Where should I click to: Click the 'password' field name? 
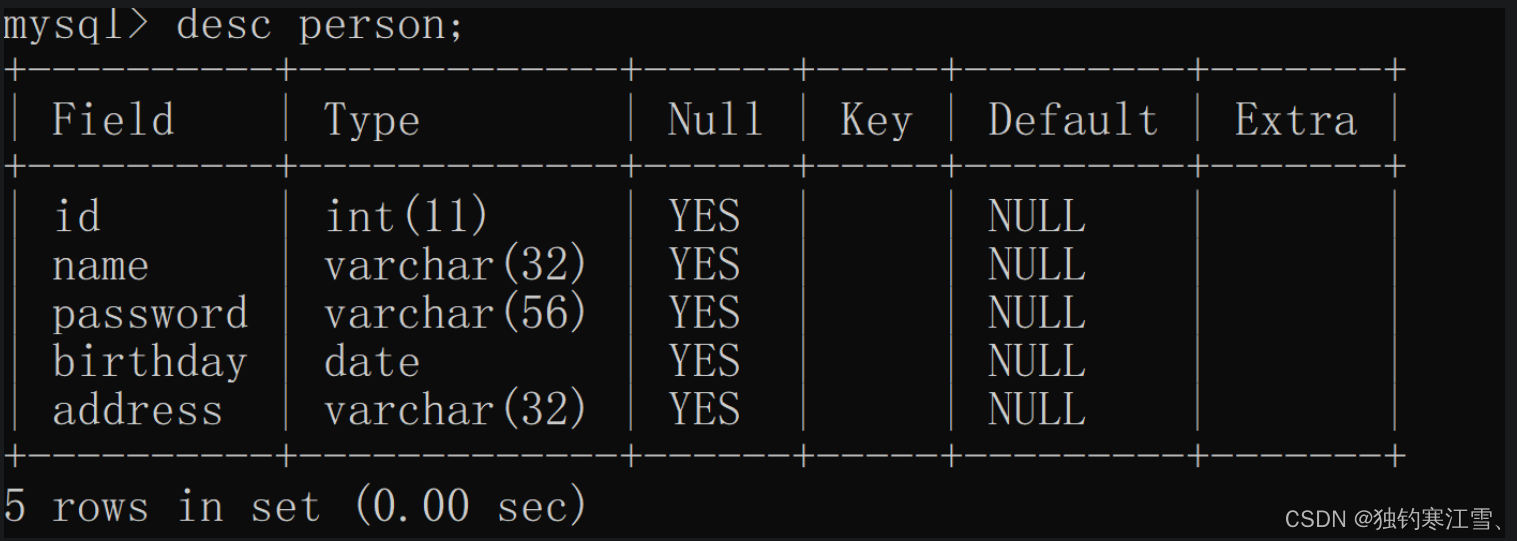[150, 314]
